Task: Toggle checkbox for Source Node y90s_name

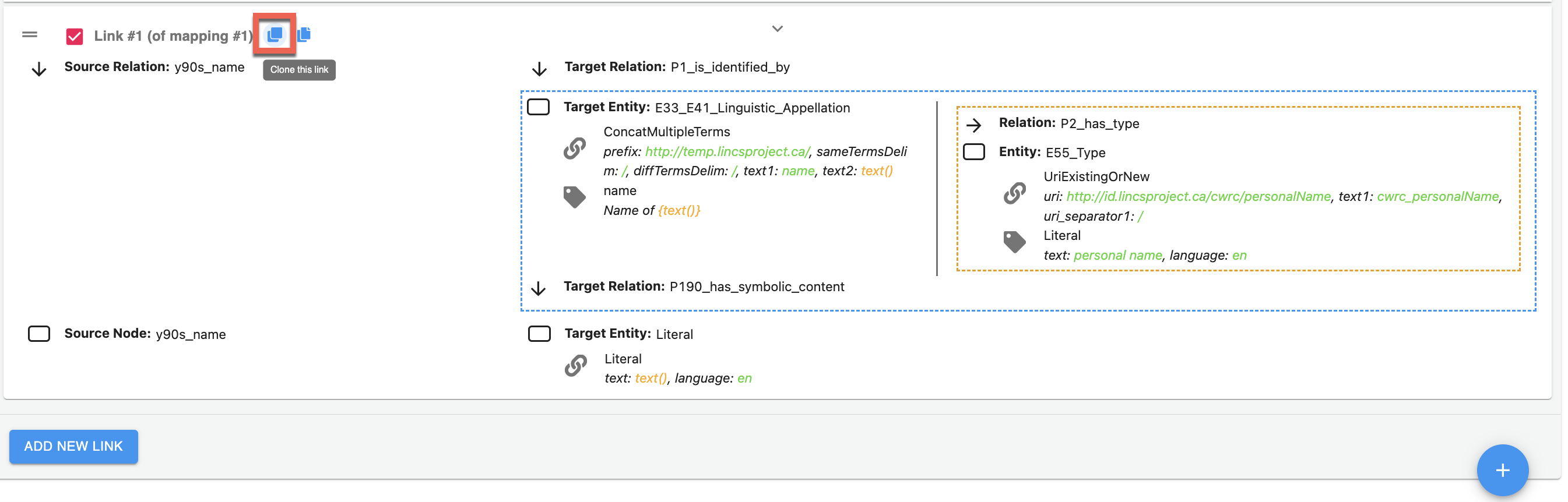Action: point(39,334)
